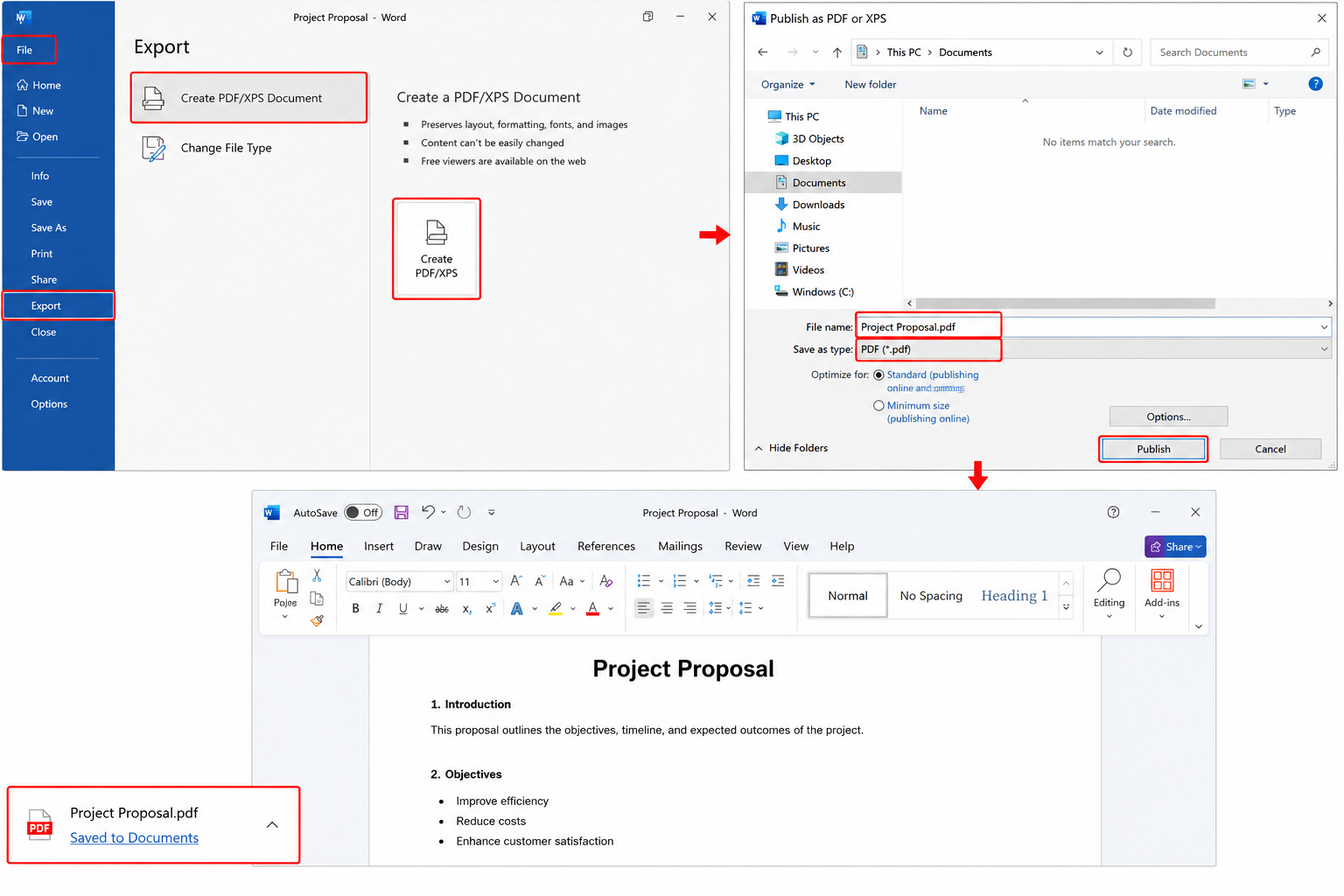This screenshot has height=896, width=1344.
Task: Click the Up folder arrow in dialog
Action: pos(837,52)
